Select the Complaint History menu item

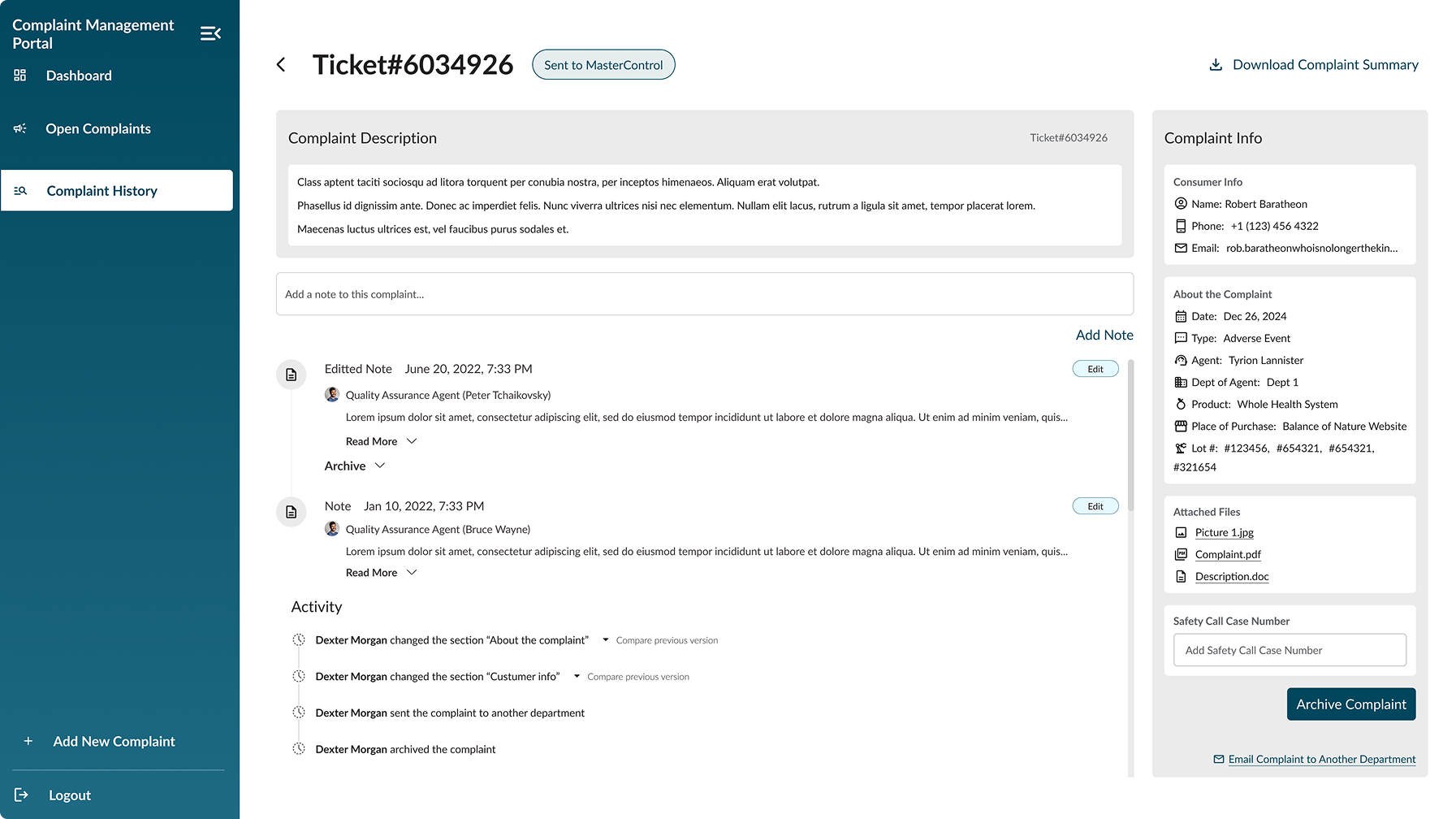102,191
